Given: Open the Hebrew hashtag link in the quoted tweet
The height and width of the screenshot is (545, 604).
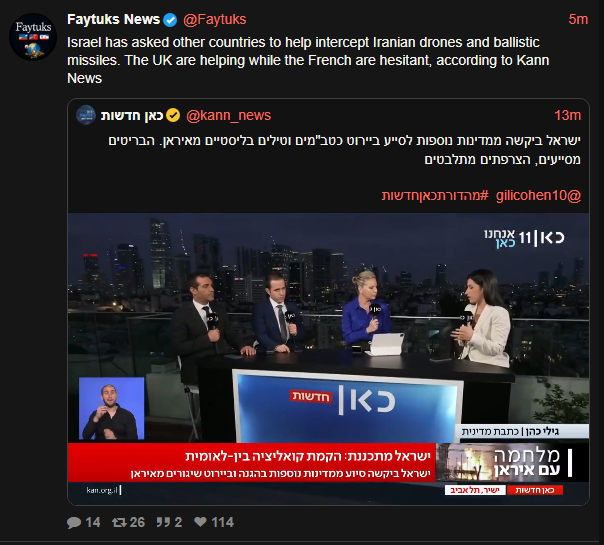Looking at the screenshot, I should (x=435, y=196).
